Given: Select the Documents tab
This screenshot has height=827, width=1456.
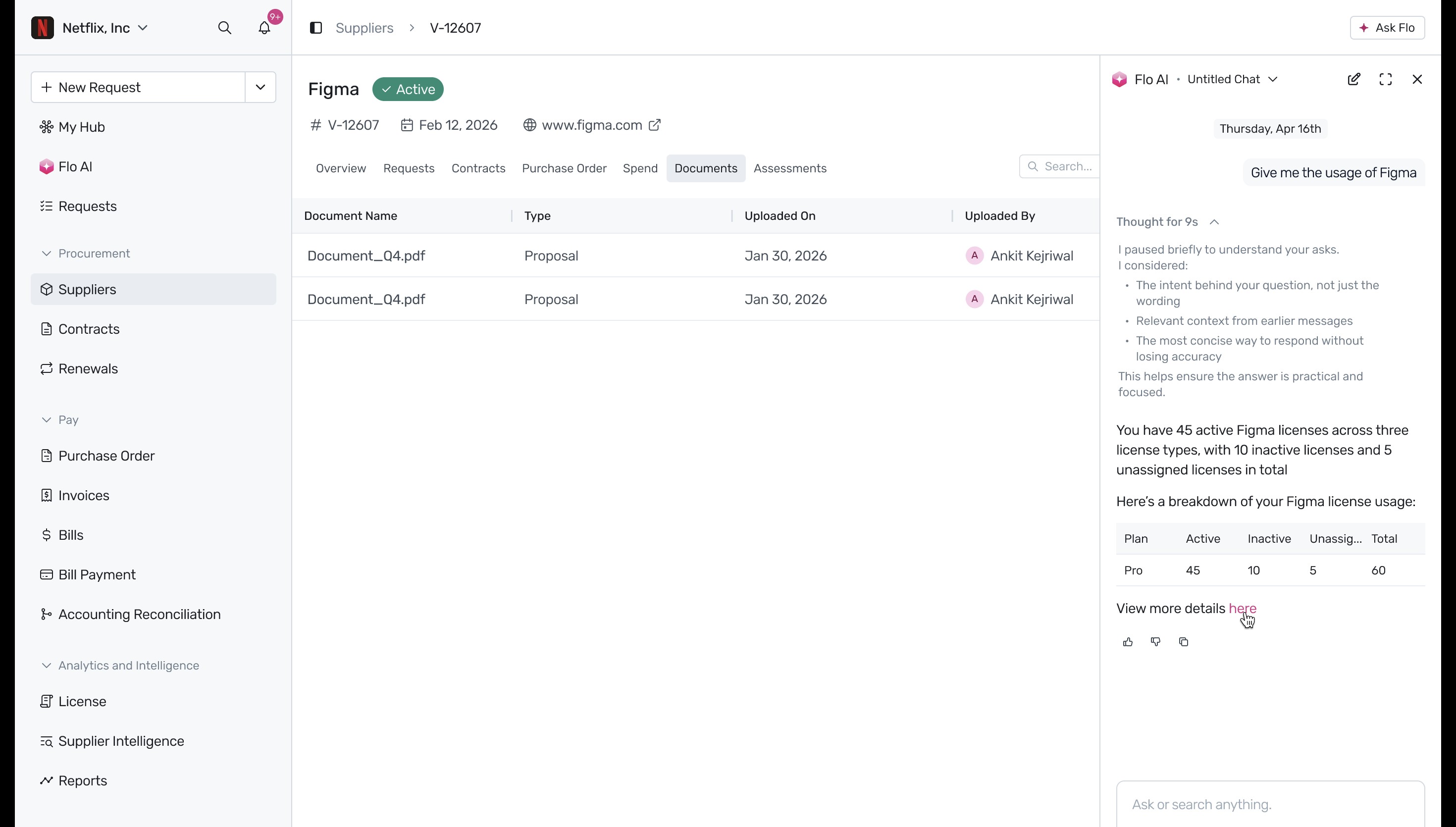Looking at the screenshot, I should coord(706,168).
